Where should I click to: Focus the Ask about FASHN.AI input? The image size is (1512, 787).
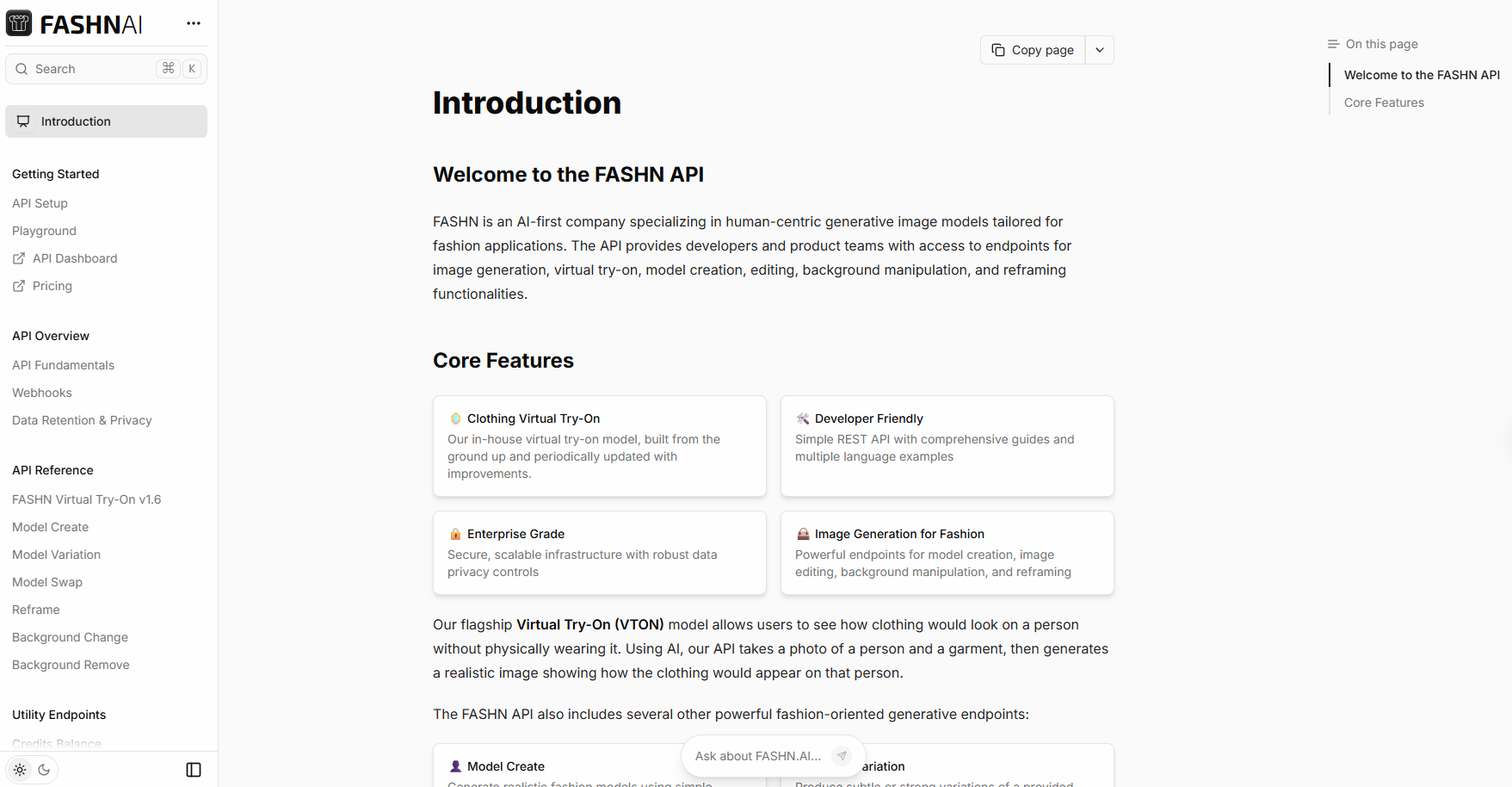coord(757,756)
